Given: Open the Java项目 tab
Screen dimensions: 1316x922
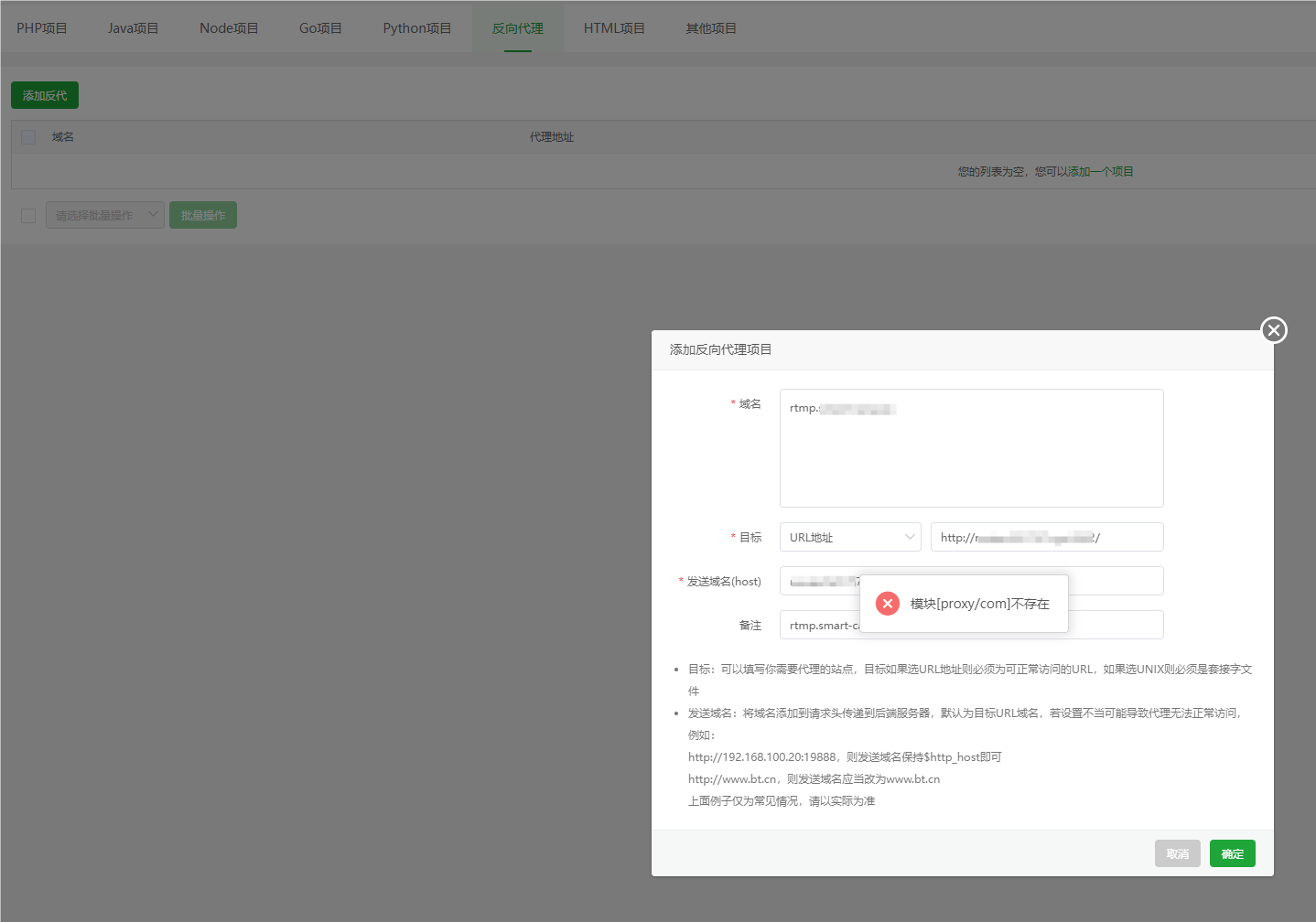Looking at the screenshot, I should (x=133, y=28).
